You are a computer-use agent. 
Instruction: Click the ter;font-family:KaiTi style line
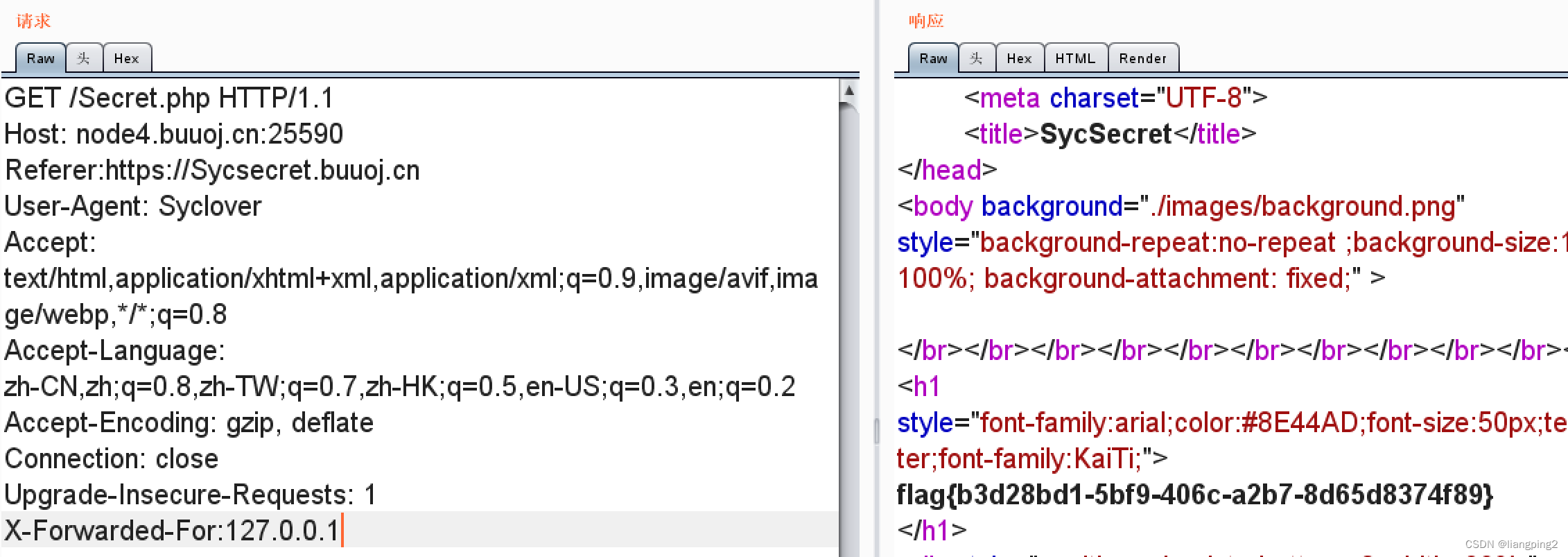[1032, 459]
